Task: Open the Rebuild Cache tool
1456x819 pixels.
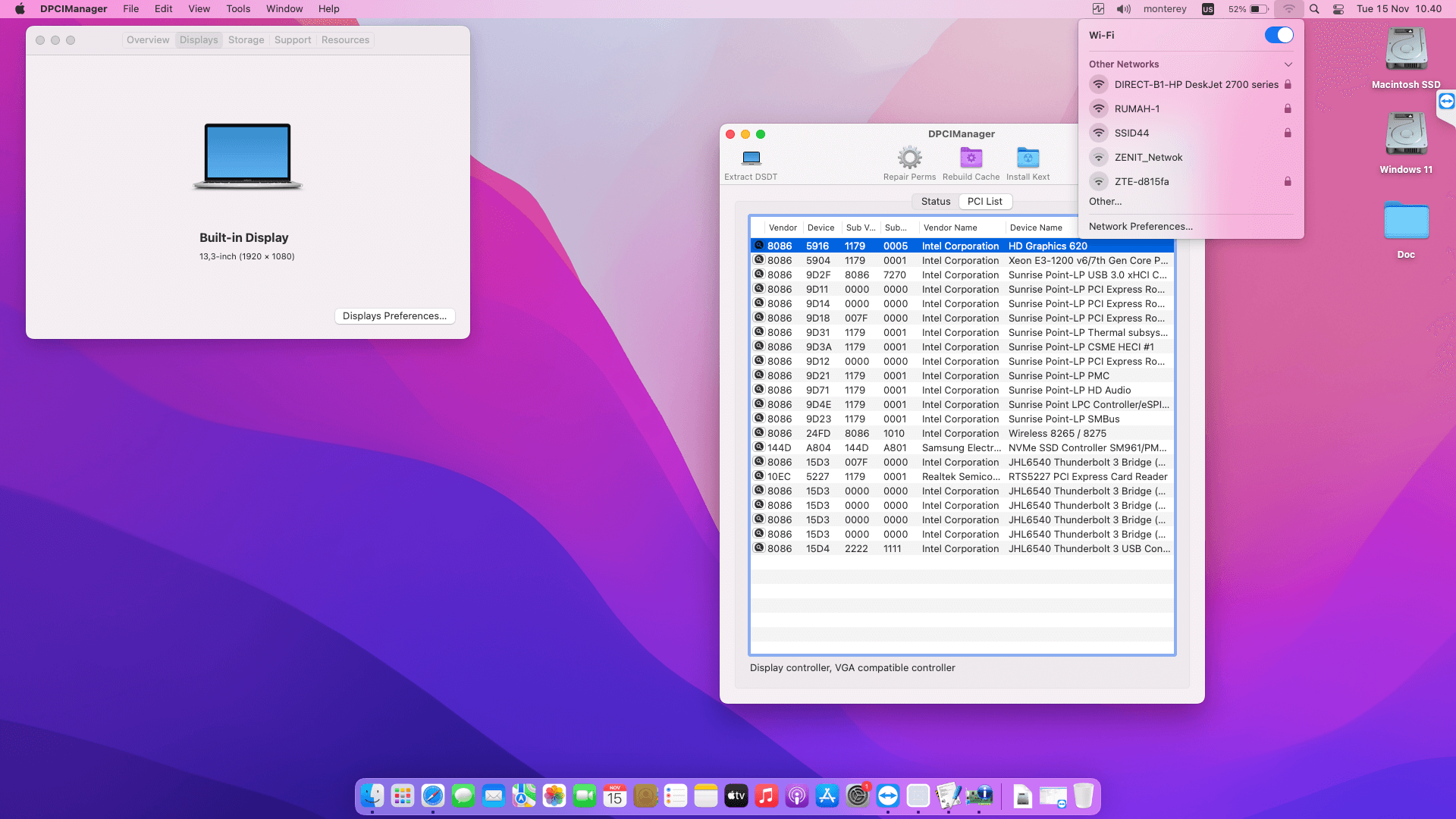Action: tap(971, 158)
